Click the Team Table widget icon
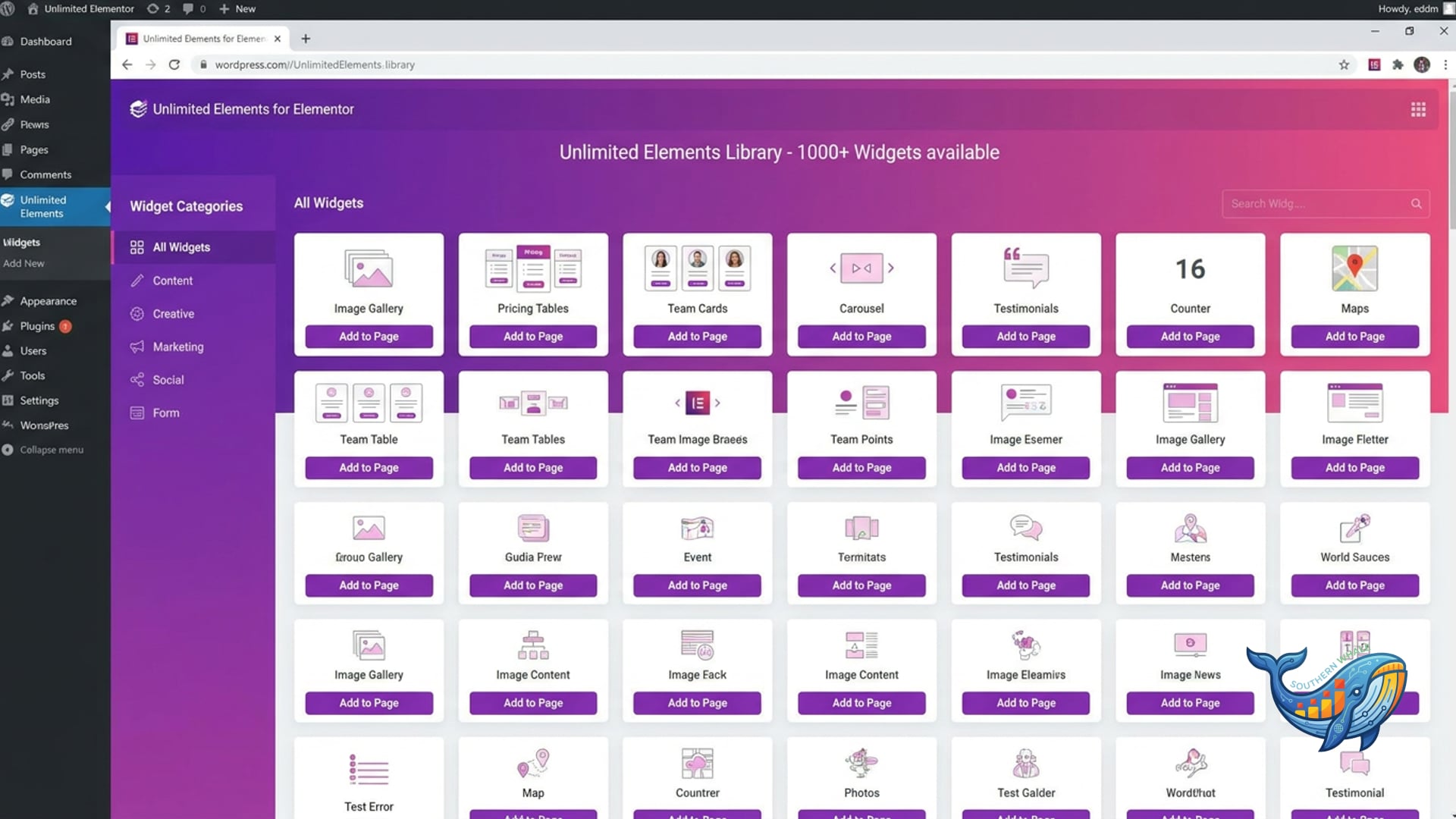This screenshot has height=819, width=1456. coord(369,402)
